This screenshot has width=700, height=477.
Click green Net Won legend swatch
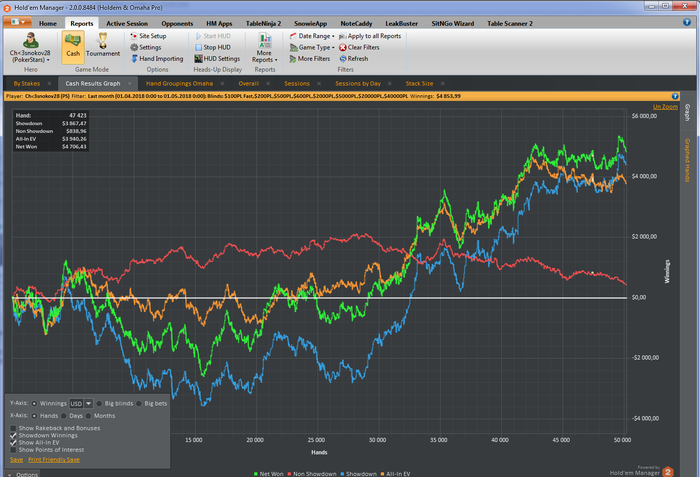(256, 474)
